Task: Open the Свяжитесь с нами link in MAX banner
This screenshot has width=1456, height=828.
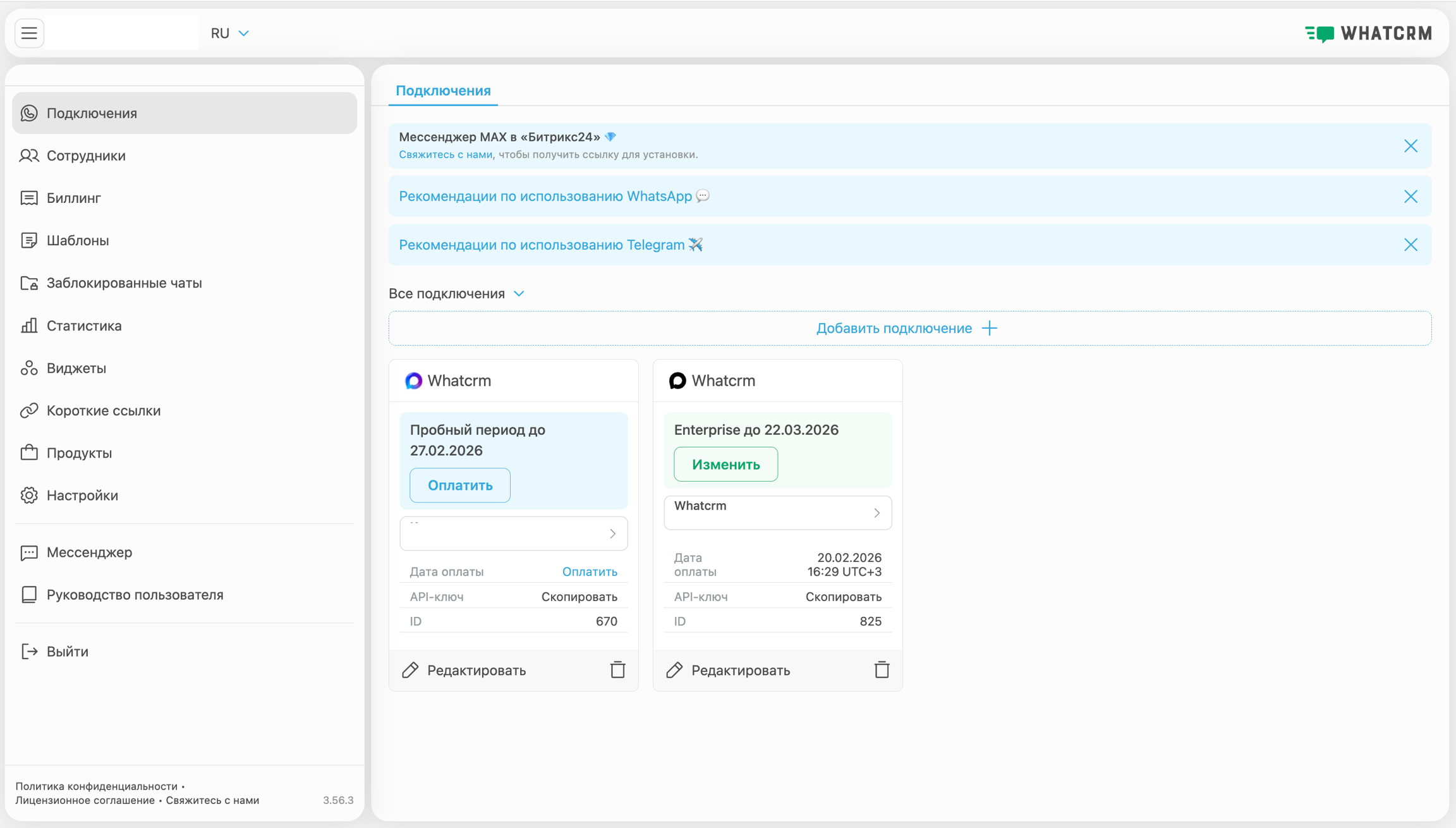Action: point(446,154)
